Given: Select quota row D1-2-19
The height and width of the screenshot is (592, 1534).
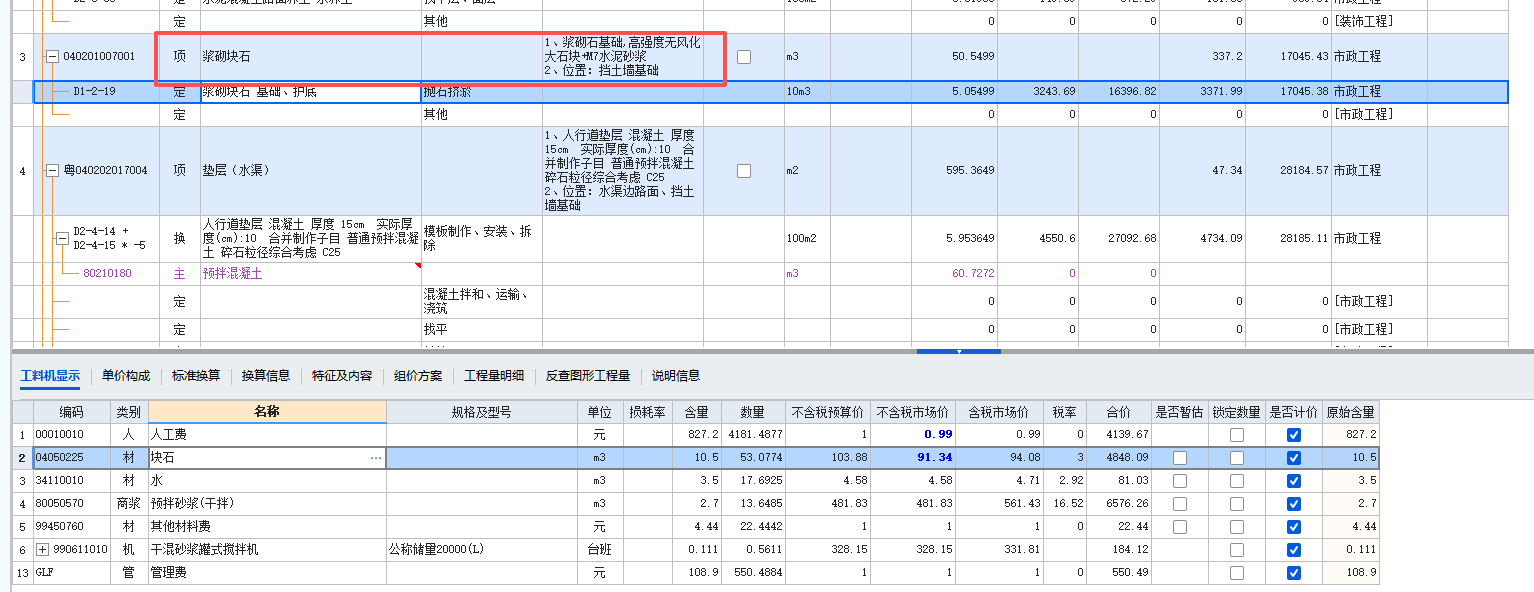Looking at the screenshot, I should (x=770, y=92).
